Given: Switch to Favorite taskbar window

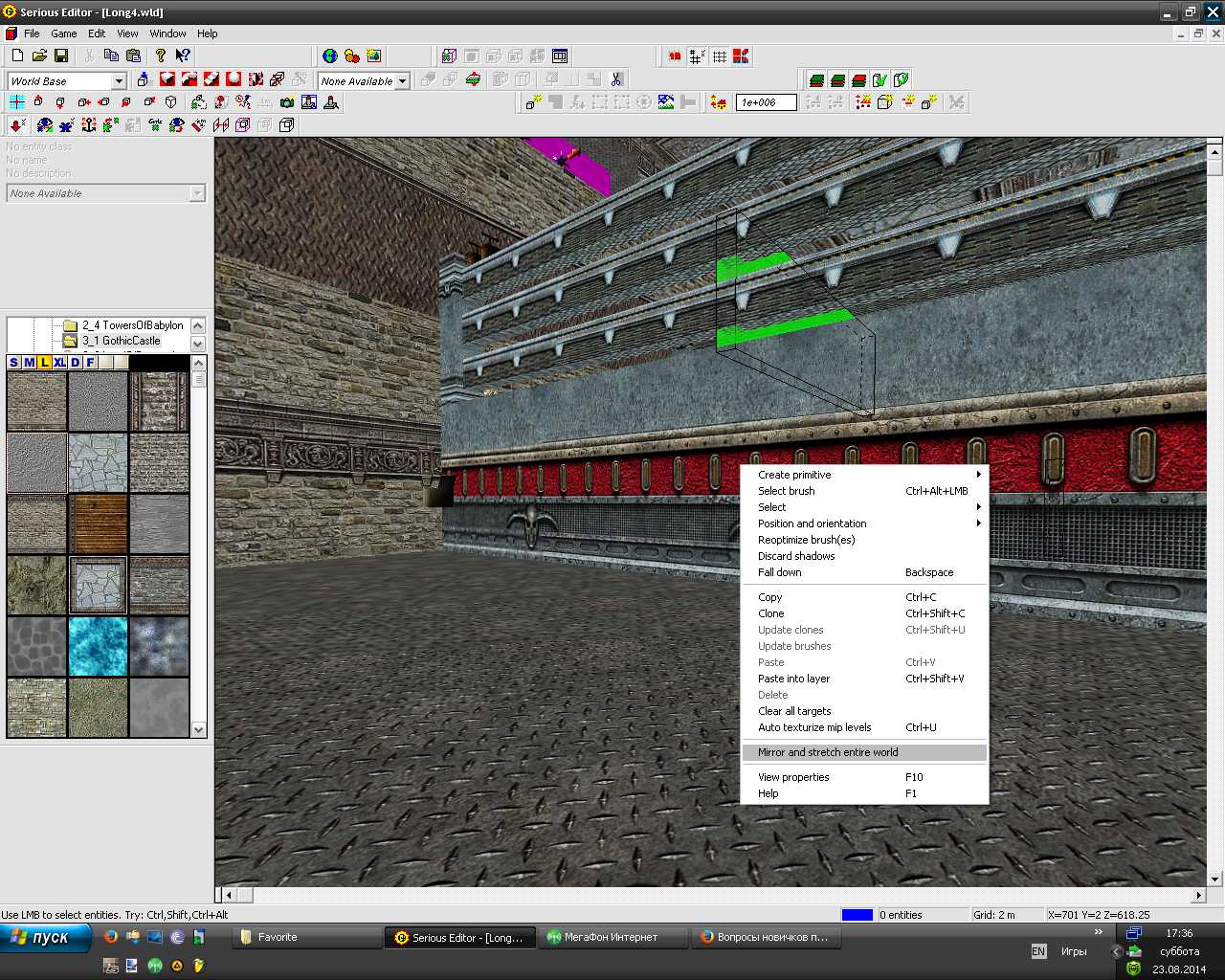Looking at the screenshot, I should coord(306,938).
